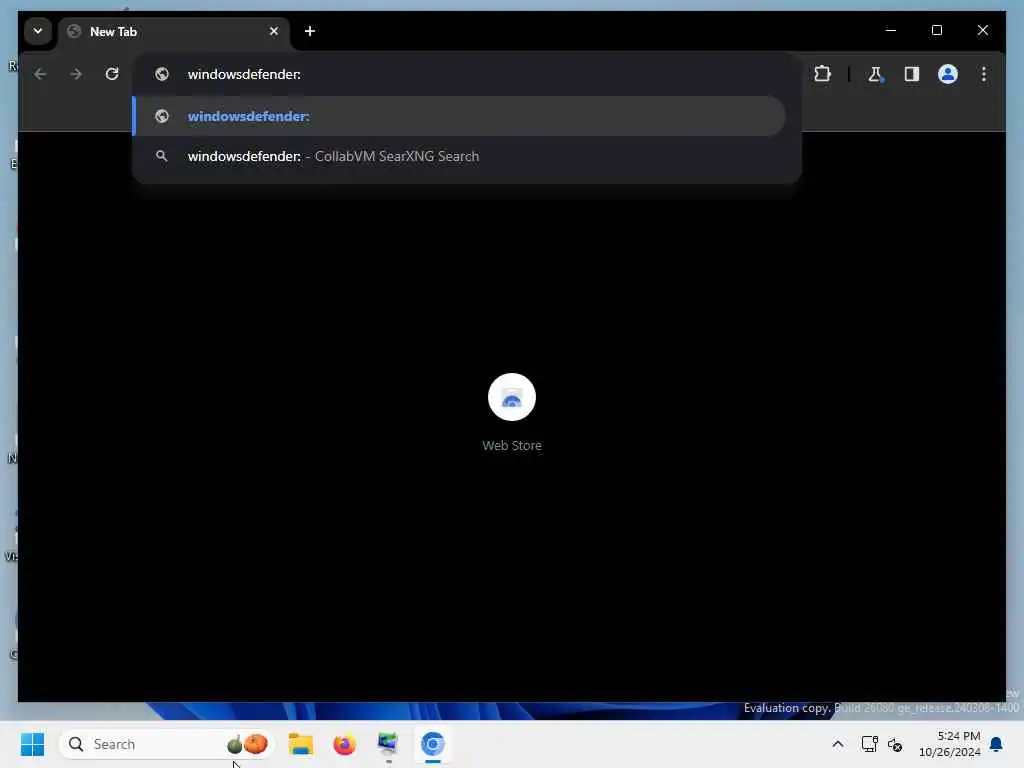Minimize the Chrome window
Image resolution: width=1024 pixels, height=768 pixels.
(891, 31)
